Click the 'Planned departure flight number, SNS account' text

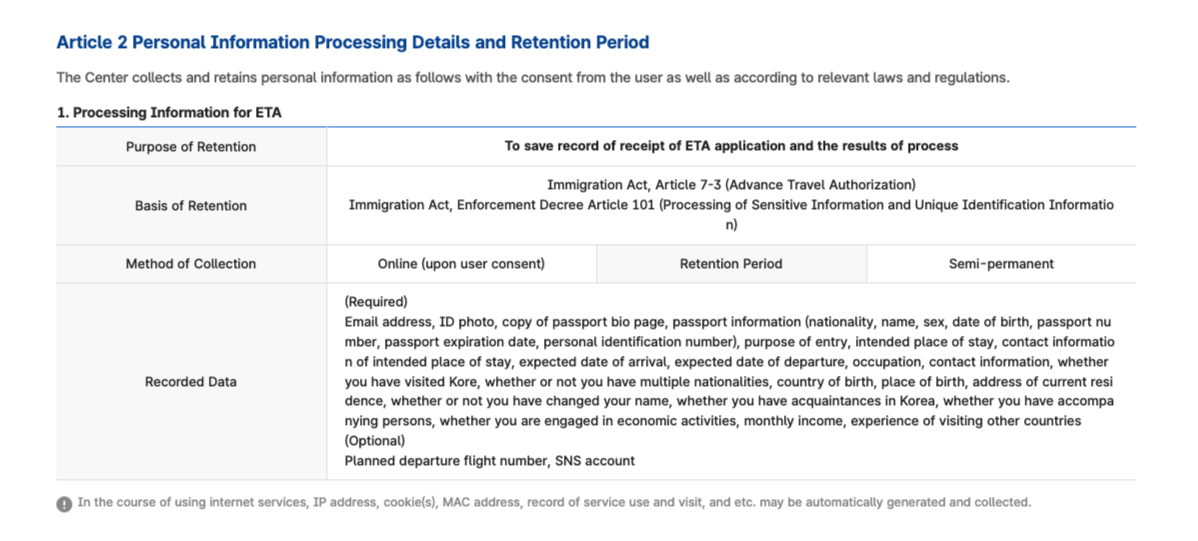click(490, 461)
